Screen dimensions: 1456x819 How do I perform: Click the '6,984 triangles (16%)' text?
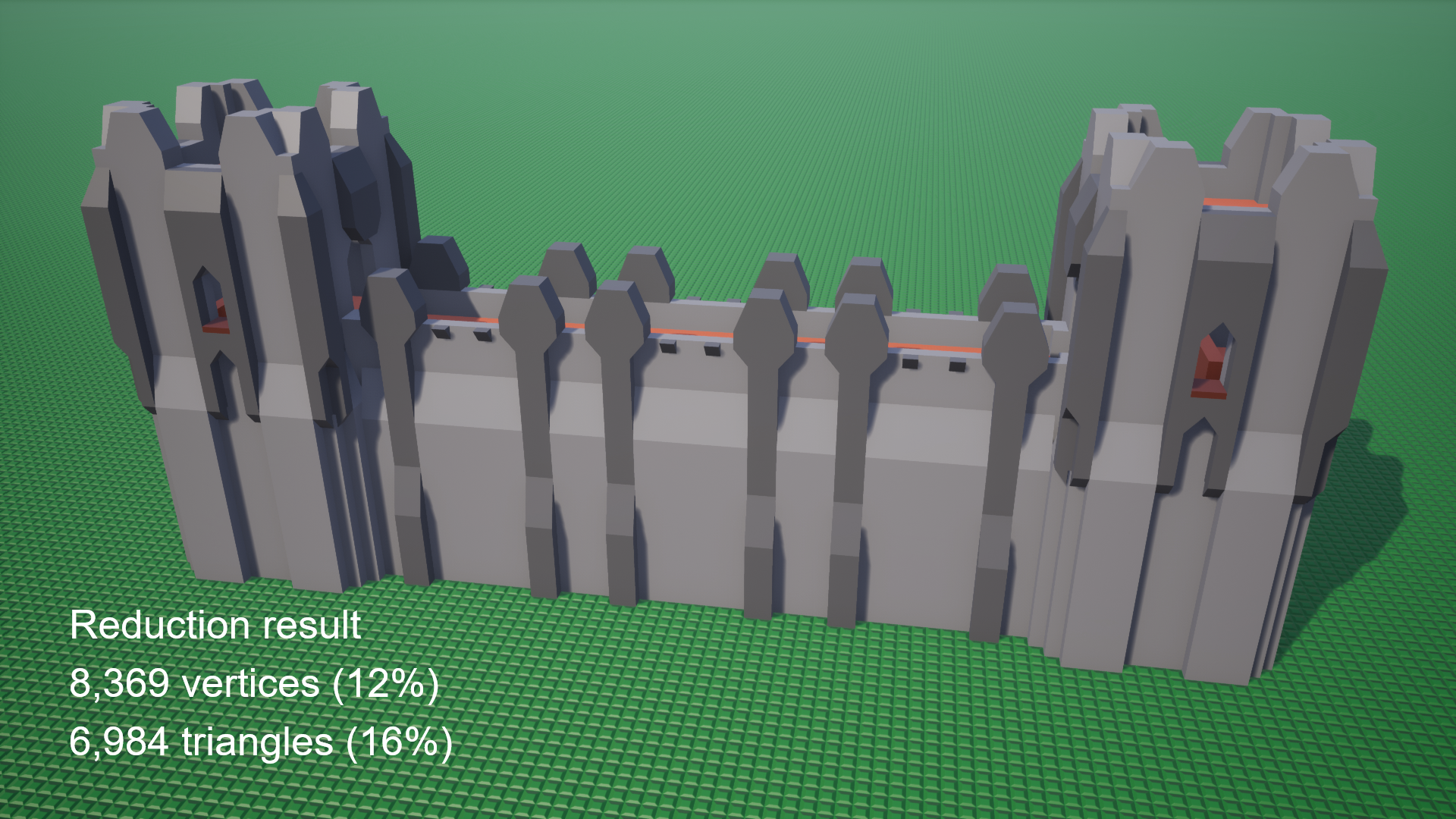click(x=261, y=742)
